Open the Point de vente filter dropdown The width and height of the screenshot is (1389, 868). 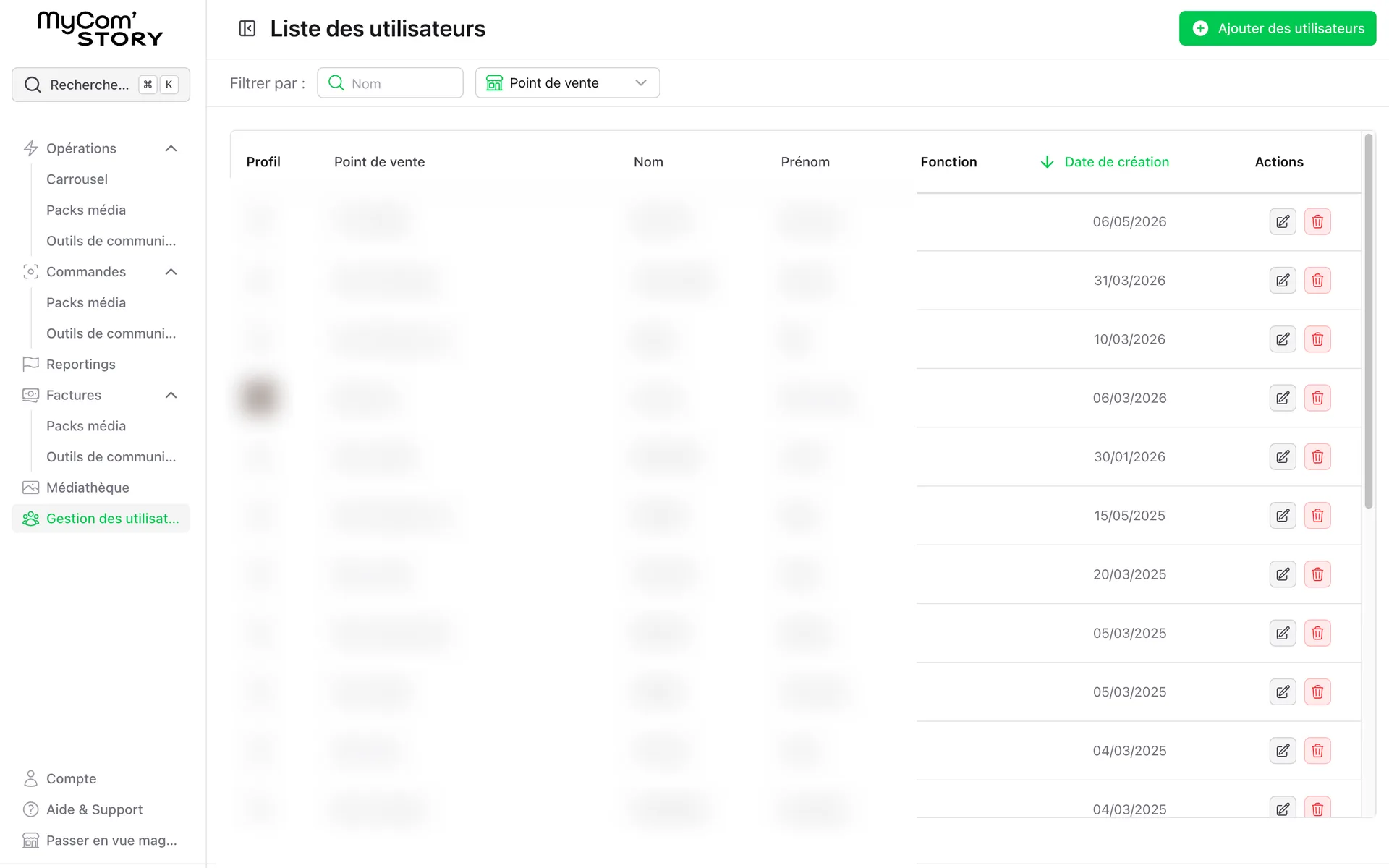[567, 82]
